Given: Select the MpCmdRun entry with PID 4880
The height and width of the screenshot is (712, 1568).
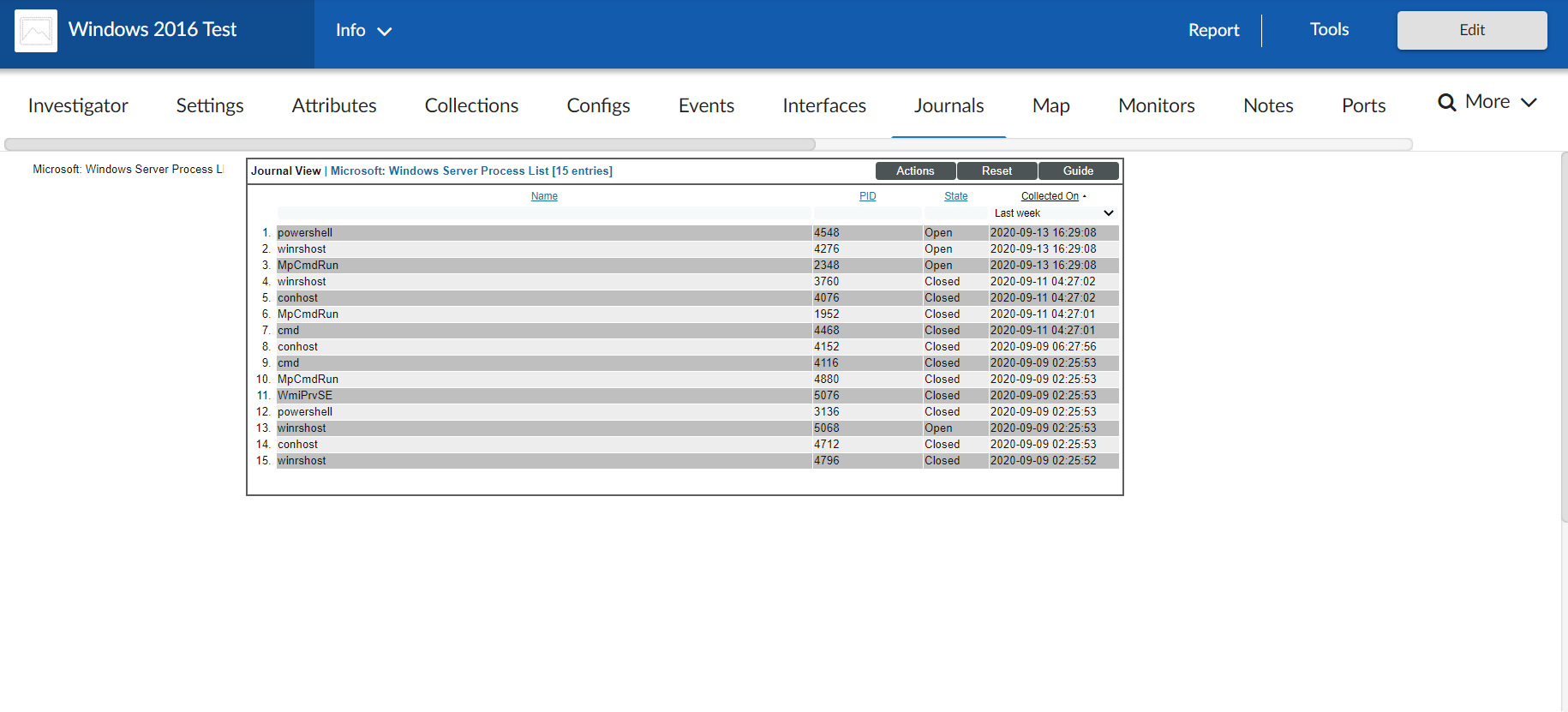Looking at the screenshot, I should click(x=697, y=380).
